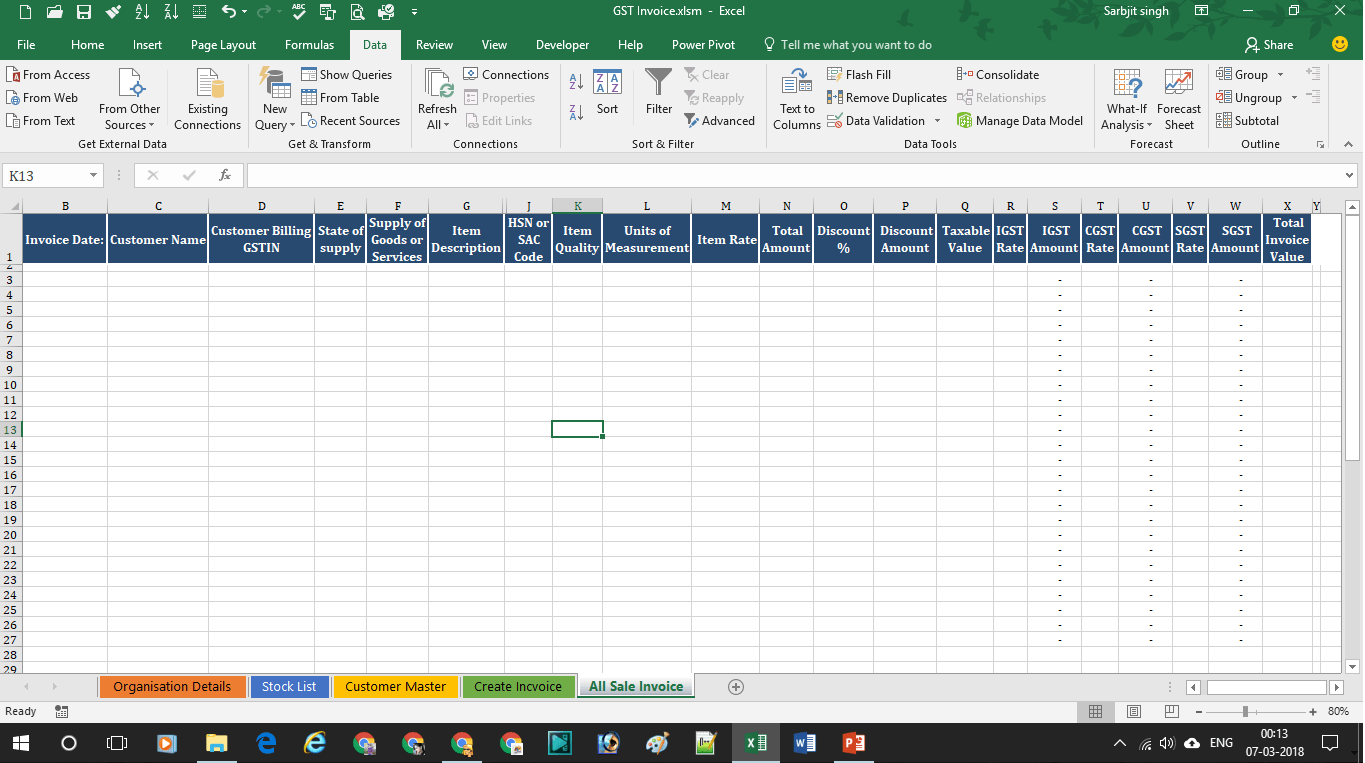
Task: Click the smiley feedback icon
Action: [1340, 44]
